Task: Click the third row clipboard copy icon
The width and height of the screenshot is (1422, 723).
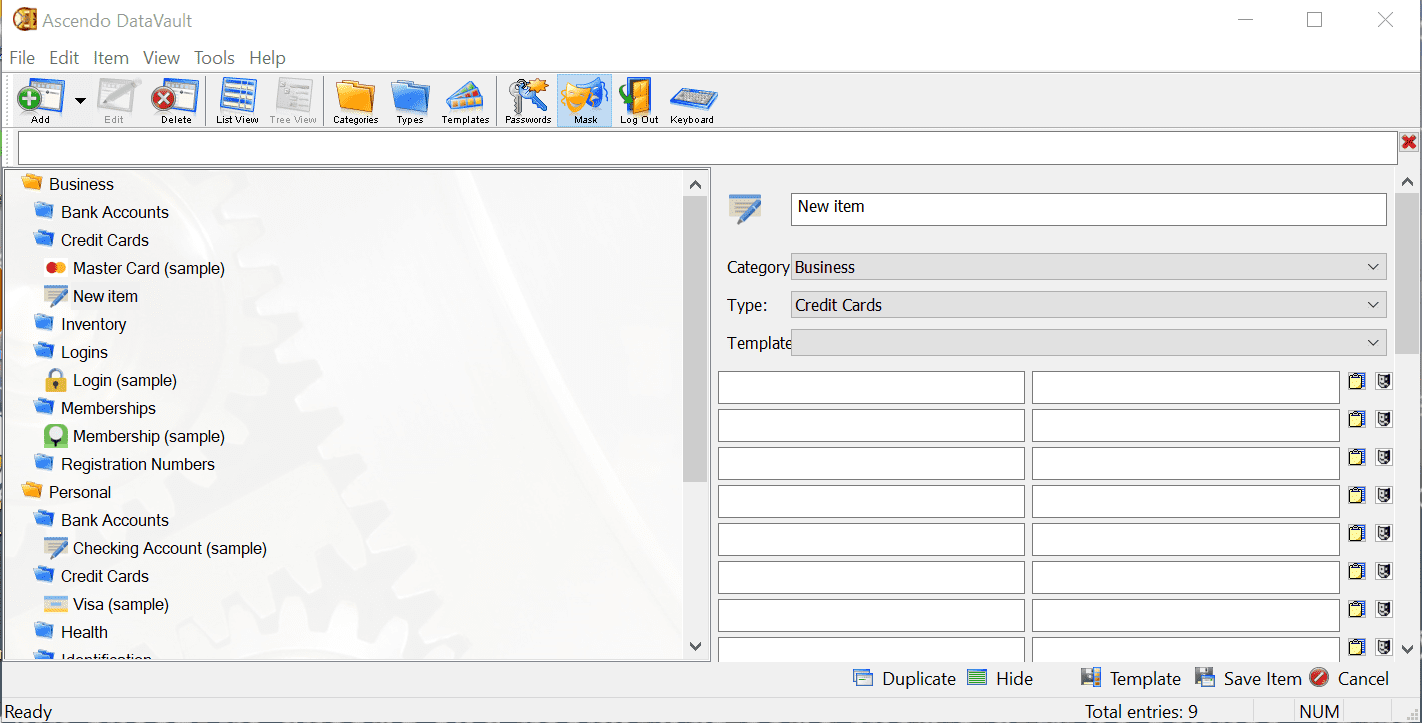Action: [x=1357, y=457]
